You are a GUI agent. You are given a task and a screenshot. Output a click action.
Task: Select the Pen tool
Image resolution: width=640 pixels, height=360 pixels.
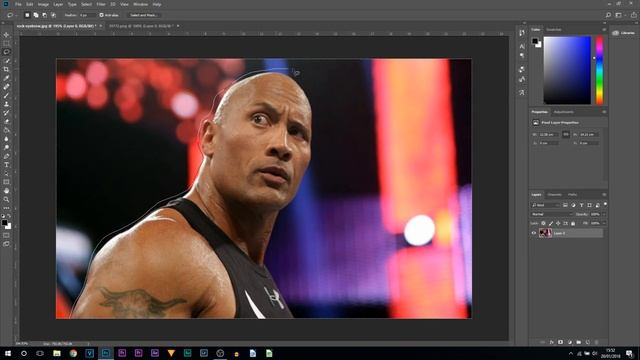(x=6, y=156)
